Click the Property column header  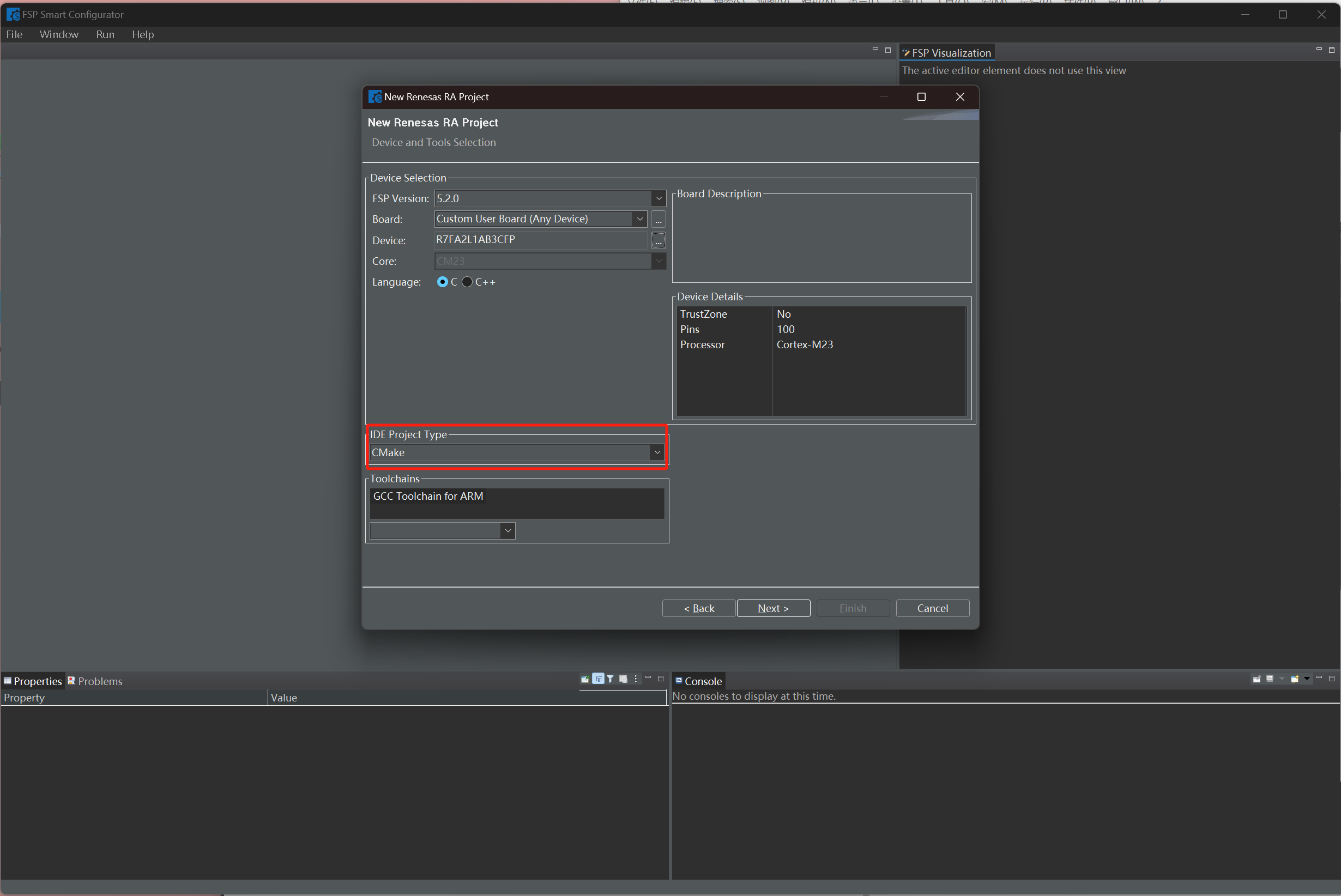[134, 698]
